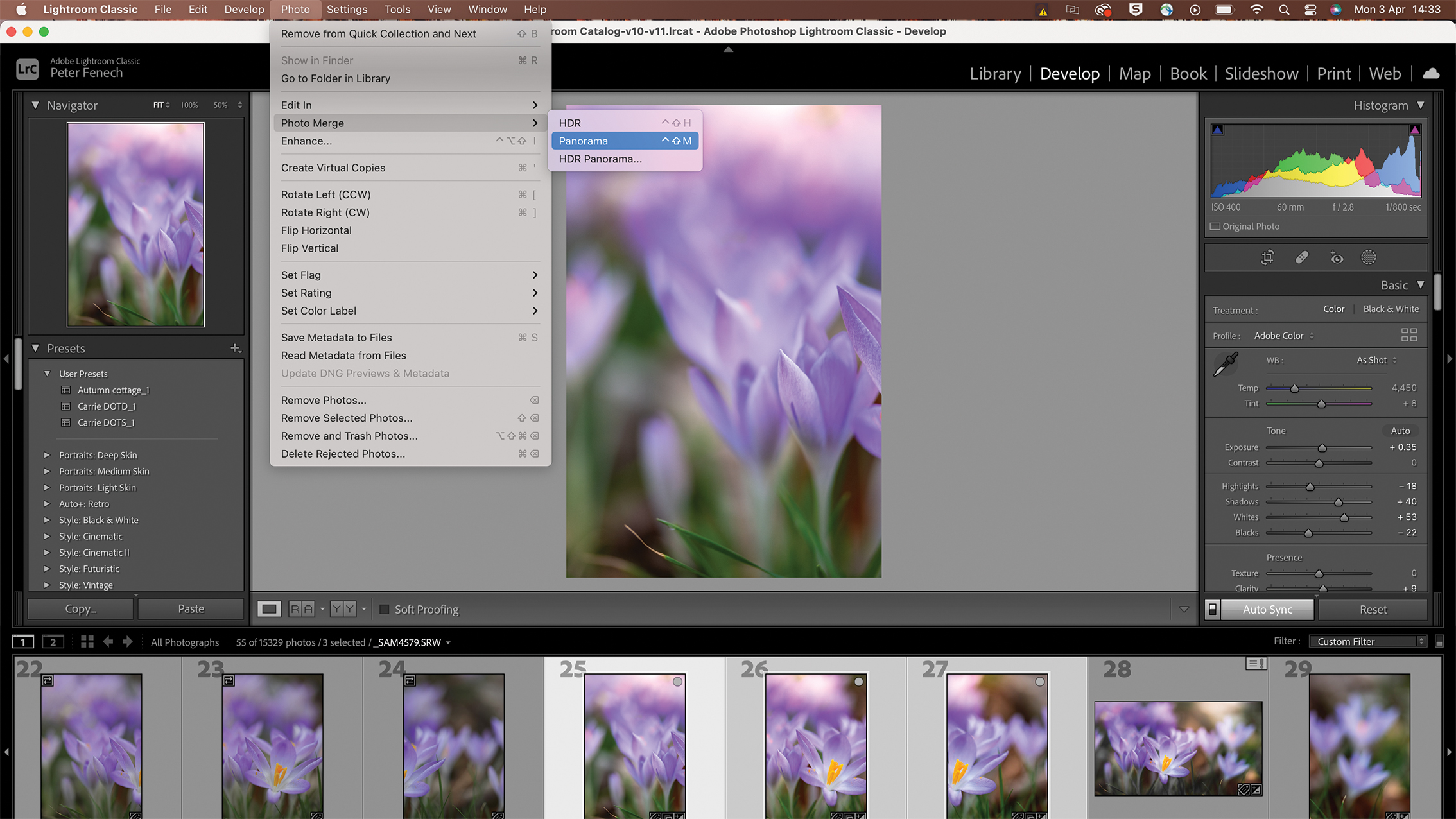Select photo 26 in the filmstrip
Screen dimensions: 1456x819
click(816, 745)
